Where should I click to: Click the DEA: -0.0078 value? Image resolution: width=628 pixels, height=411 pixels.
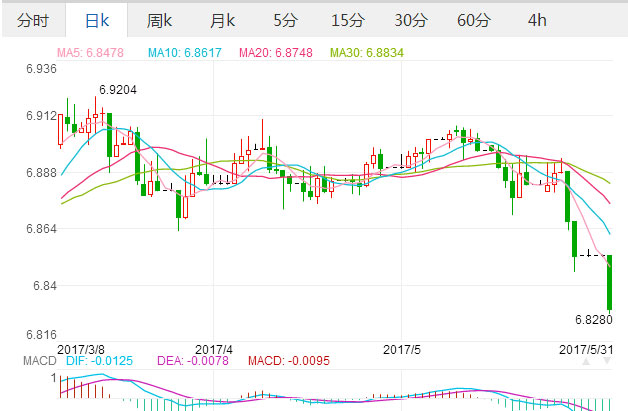click(x=193, y=361)
